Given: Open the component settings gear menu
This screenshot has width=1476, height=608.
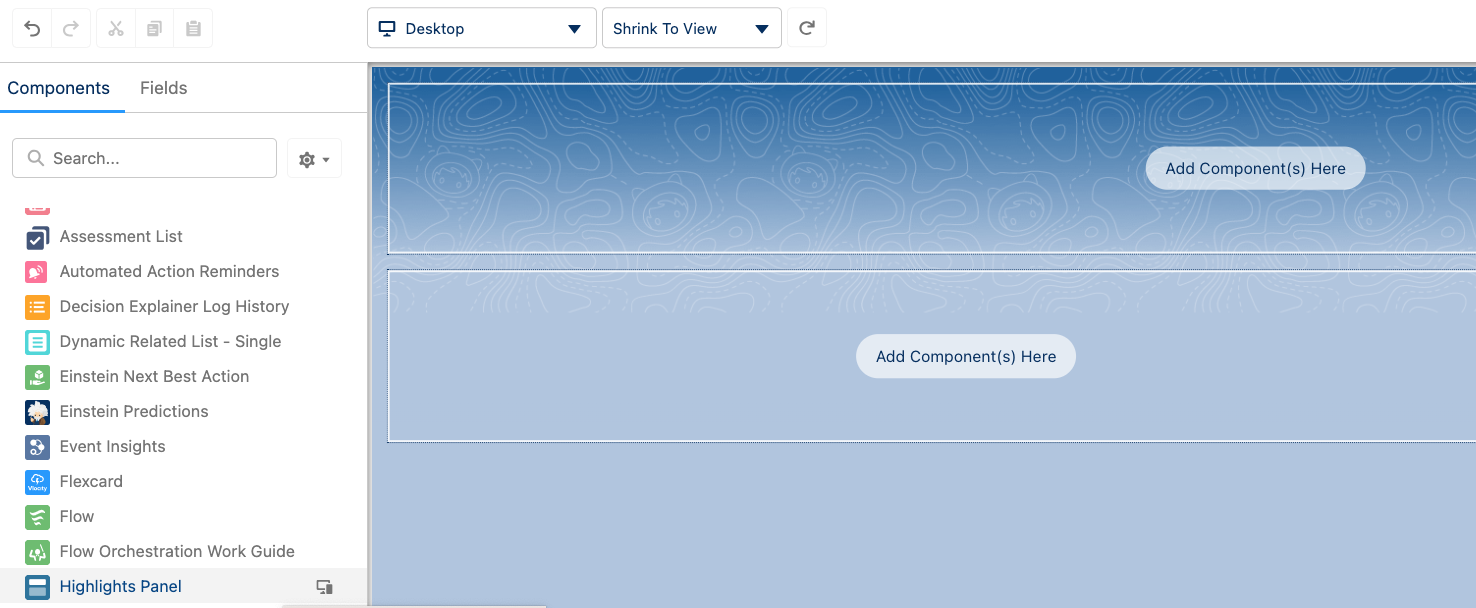Looking at the screenshot, I should (x=314, y=158).
